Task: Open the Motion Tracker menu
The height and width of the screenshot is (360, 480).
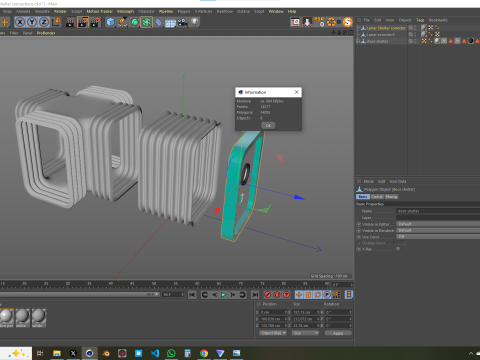Action: click(x=100, y=11)
